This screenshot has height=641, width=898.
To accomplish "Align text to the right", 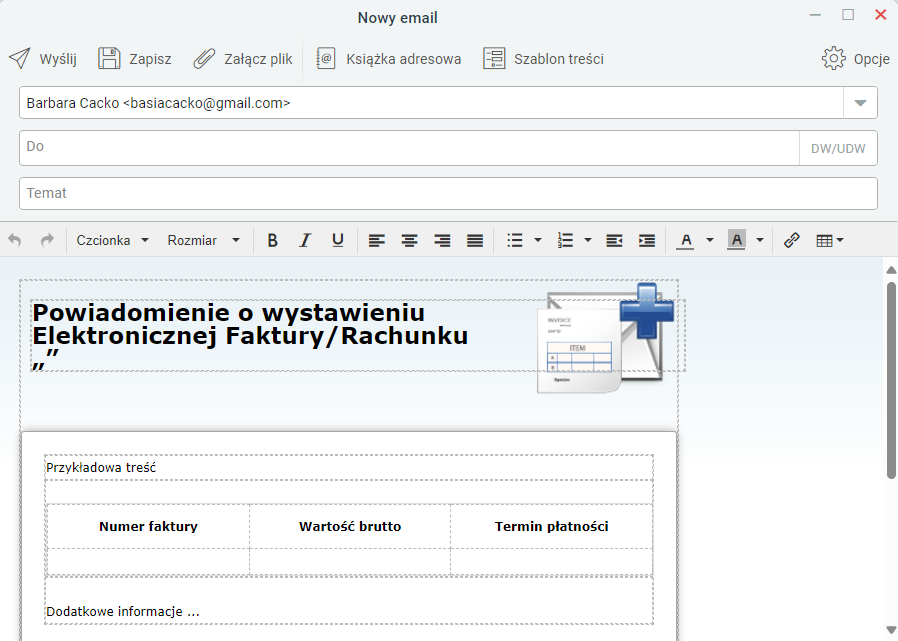I will (442, 241).
